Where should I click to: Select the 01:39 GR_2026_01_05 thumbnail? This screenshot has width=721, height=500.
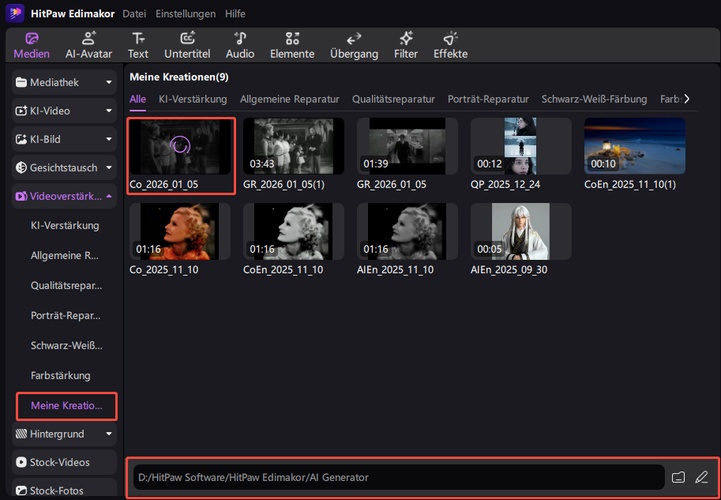coord(407,146)
